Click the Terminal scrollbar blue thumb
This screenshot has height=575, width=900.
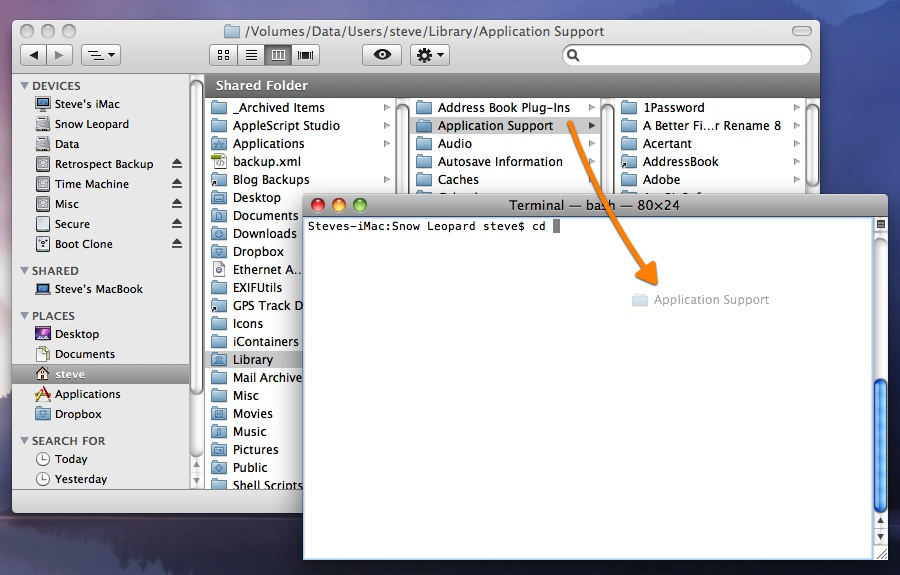(x=880, y=445)
